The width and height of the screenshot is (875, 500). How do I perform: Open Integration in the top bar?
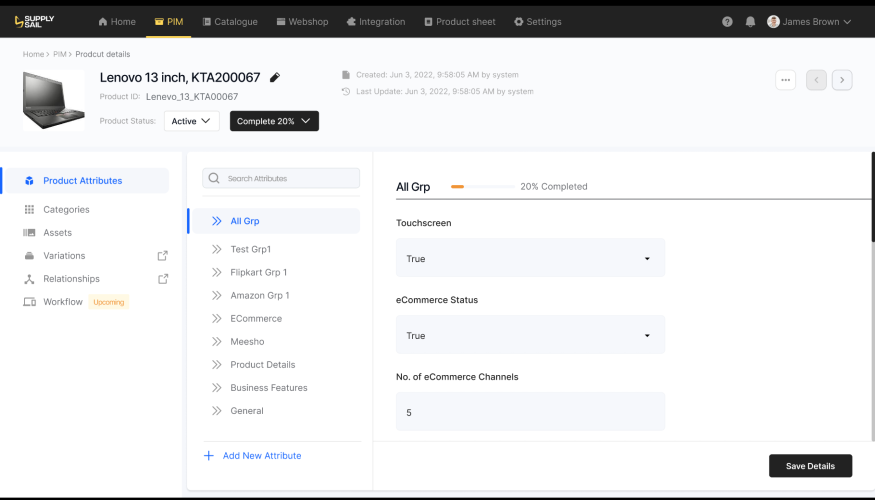click(376, 22)
